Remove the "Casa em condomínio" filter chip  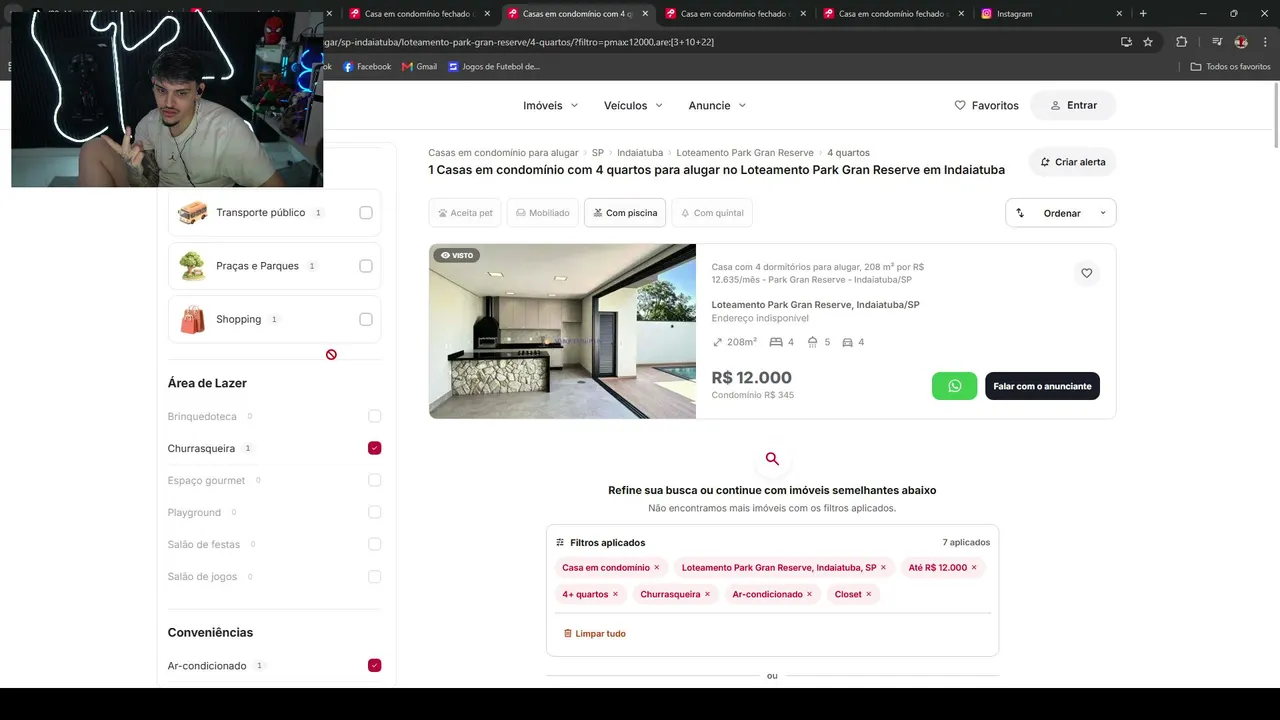(x=657, y=568)
